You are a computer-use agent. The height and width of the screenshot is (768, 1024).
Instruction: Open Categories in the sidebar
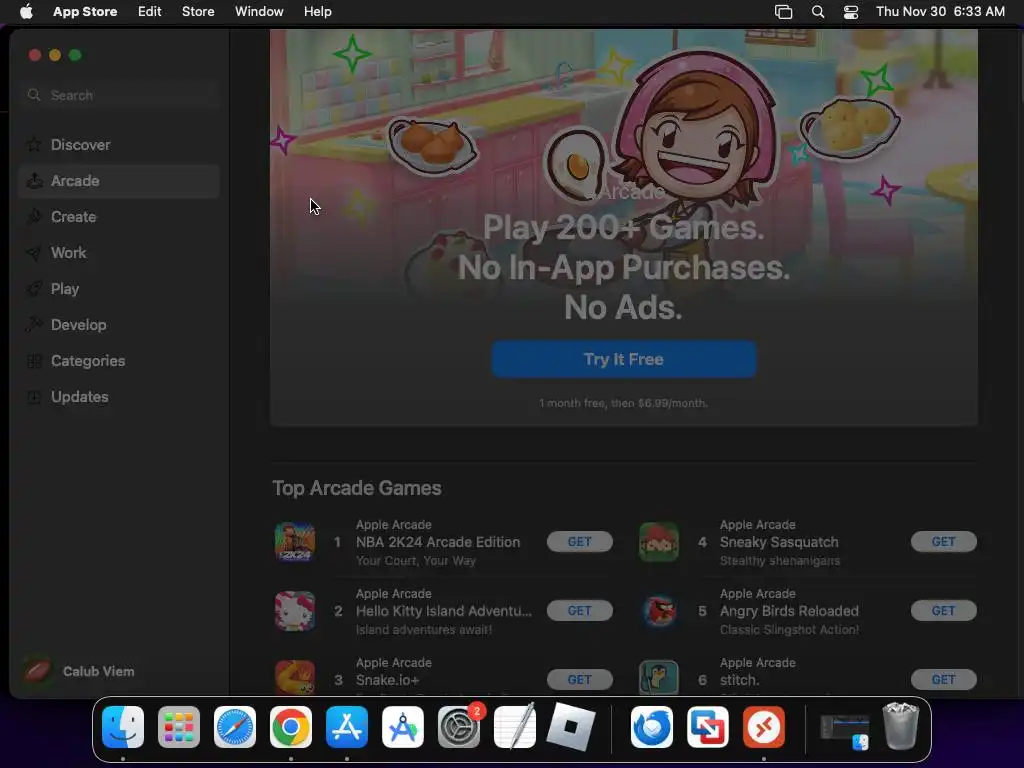pyautogui.click(x=119, y=360)
